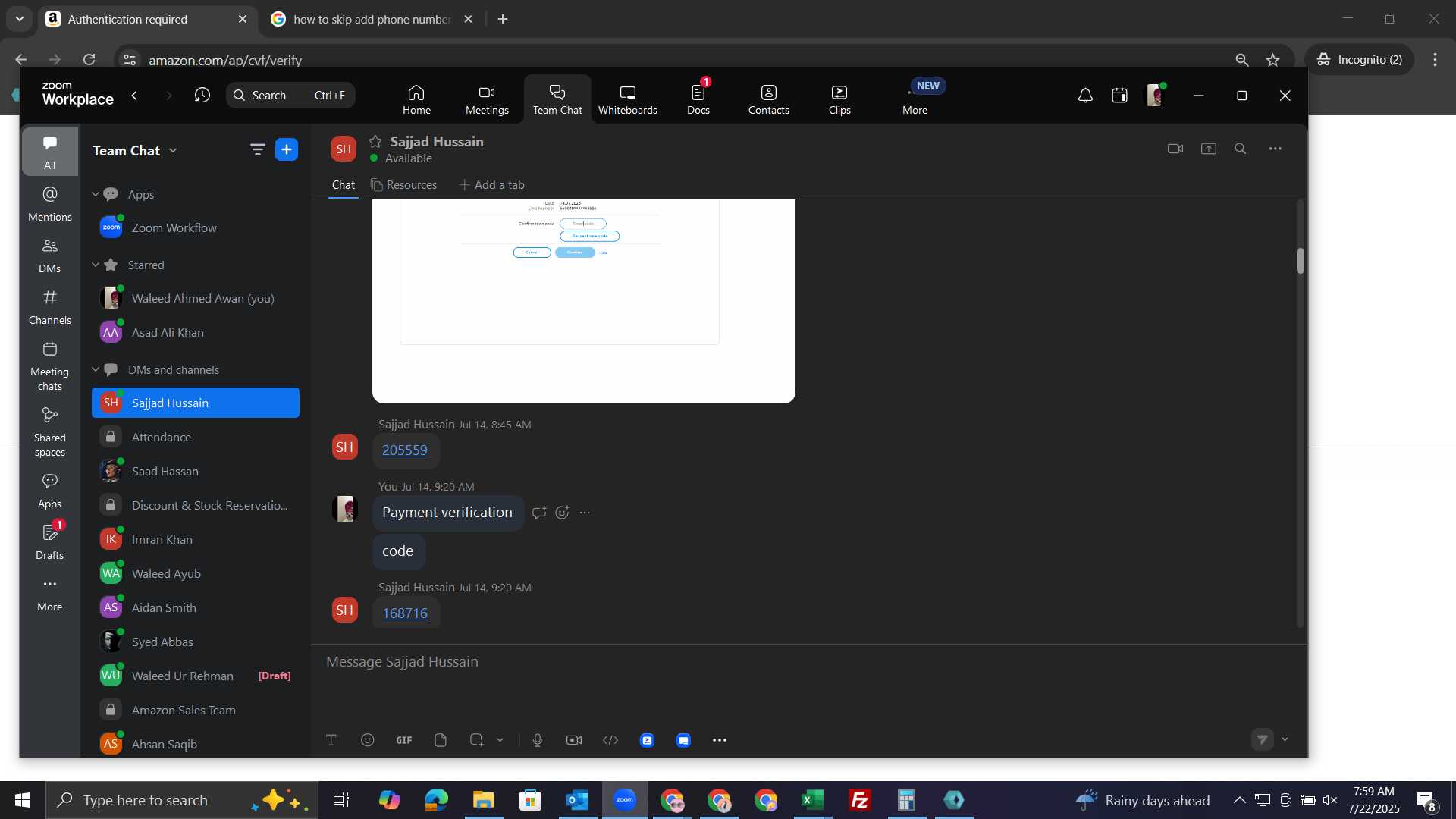
Task: Open the Zoom Home tab
Action: pyautogui.click(x=416, y=99)
